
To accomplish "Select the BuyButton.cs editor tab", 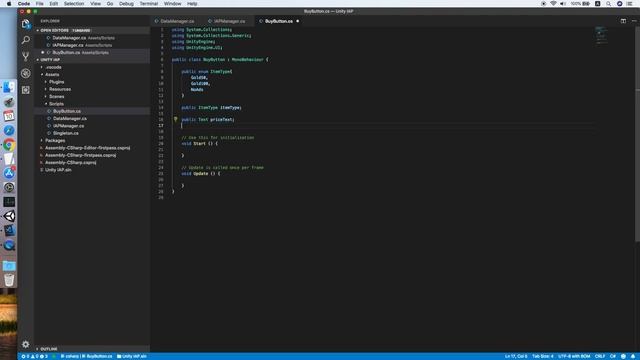I will 279,21.
